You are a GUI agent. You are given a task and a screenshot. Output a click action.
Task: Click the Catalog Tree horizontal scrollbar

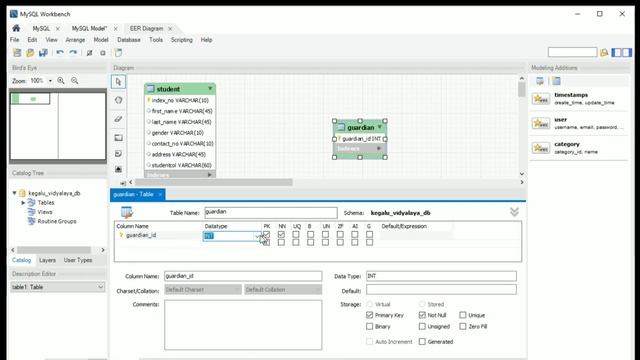click(x=54, y=250)
